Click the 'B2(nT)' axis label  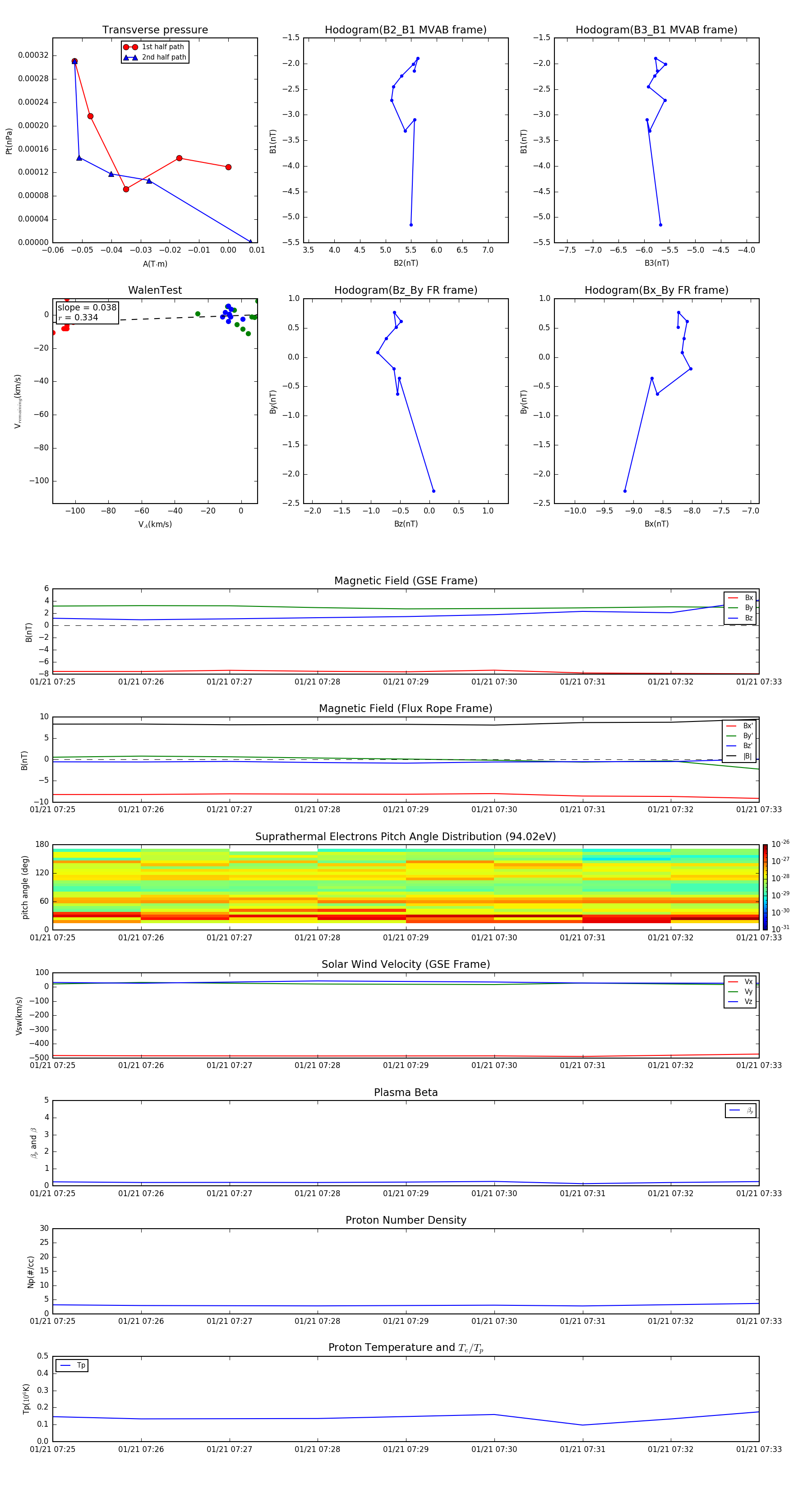406,263
